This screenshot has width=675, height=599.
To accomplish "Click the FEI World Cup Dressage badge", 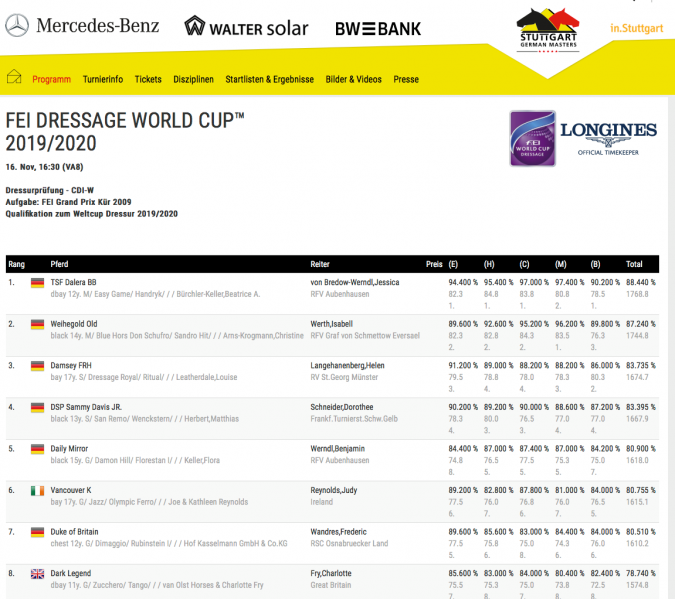I will click(x=531, y=138).
